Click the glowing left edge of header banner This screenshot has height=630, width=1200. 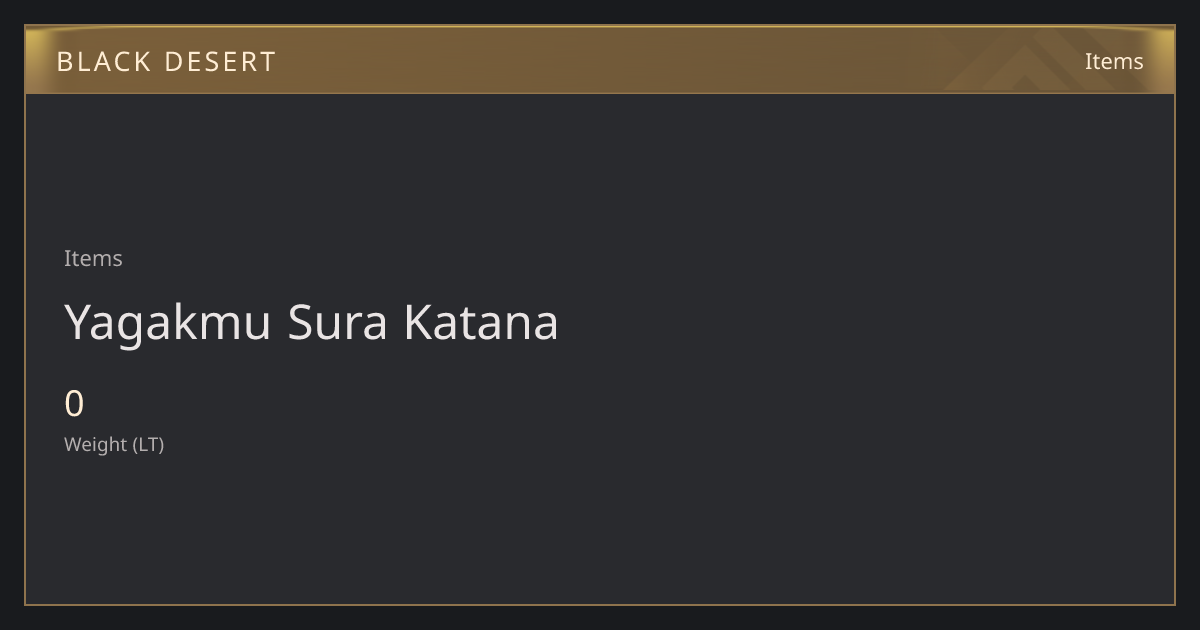[34, 60]
